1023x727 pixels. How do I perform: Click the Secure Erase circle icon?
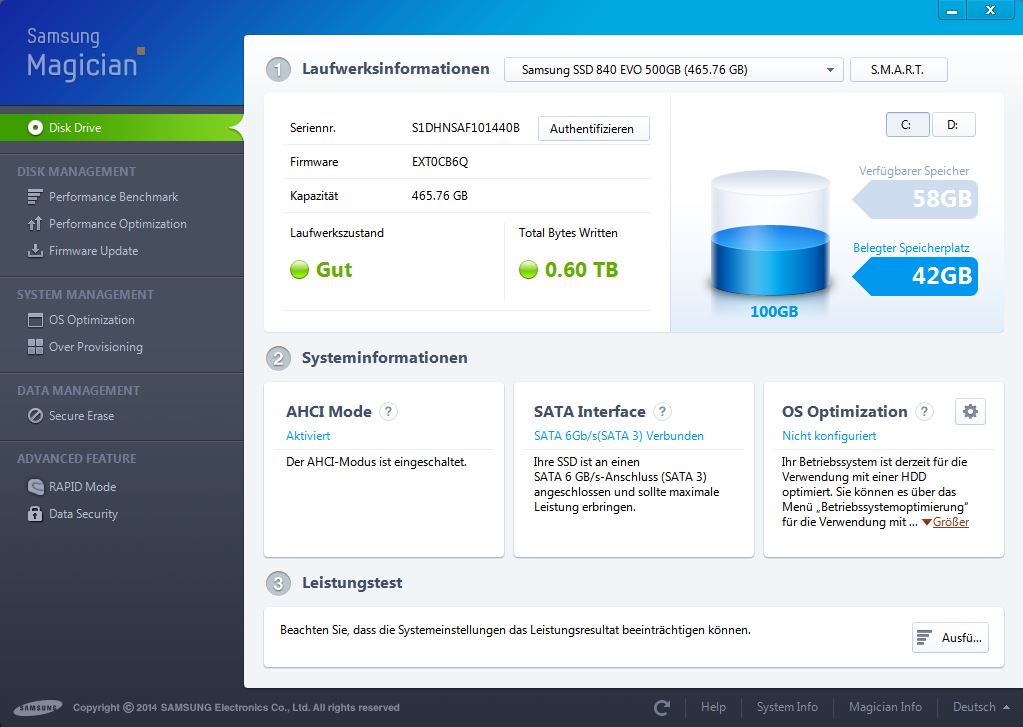coord(35,416)
